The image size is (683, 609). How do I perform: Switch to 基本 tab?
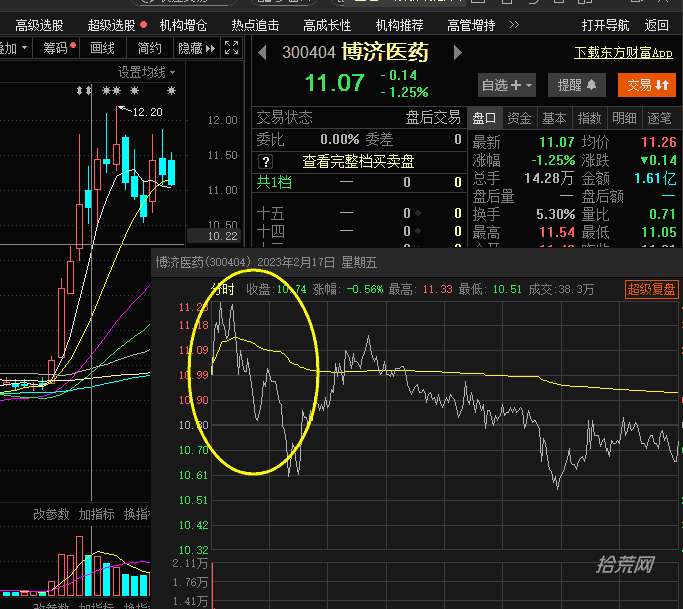pos(555,118)
